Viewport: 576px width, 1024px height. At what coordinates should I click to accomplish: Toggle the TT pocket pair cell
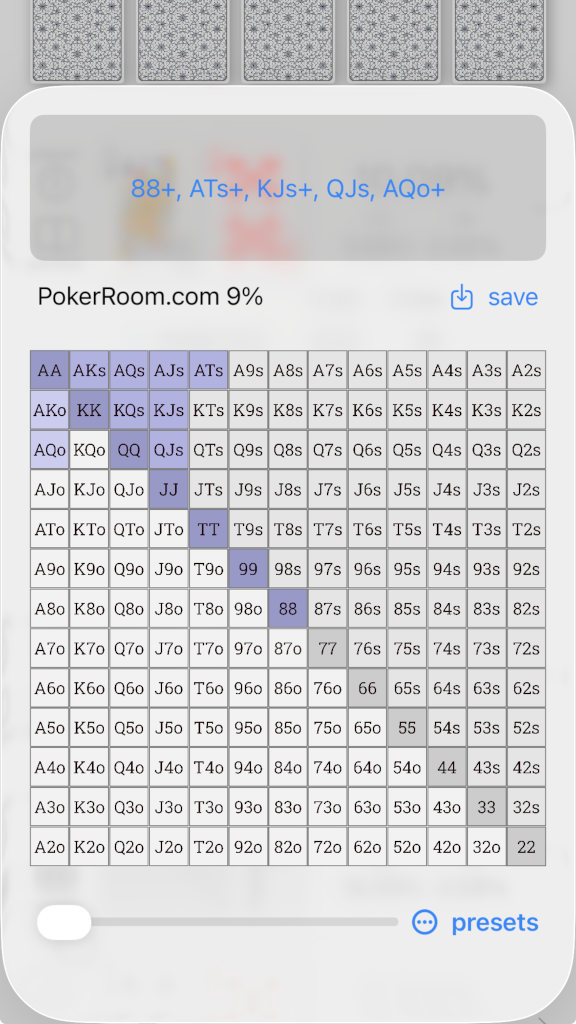pyautogui.click(x=208, y=529)
